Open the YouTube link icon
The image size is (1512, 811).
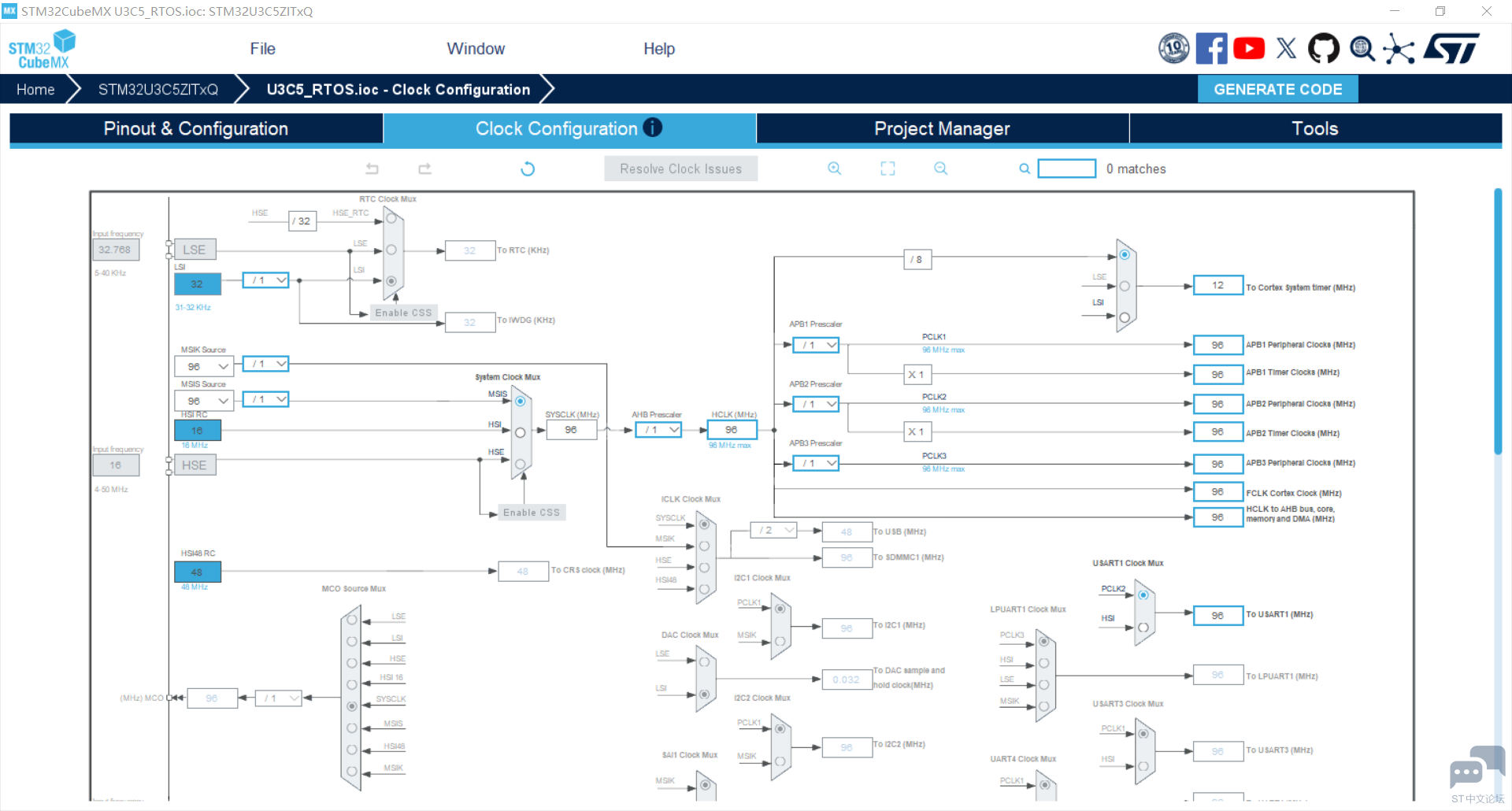click(x=1249, y=49)
